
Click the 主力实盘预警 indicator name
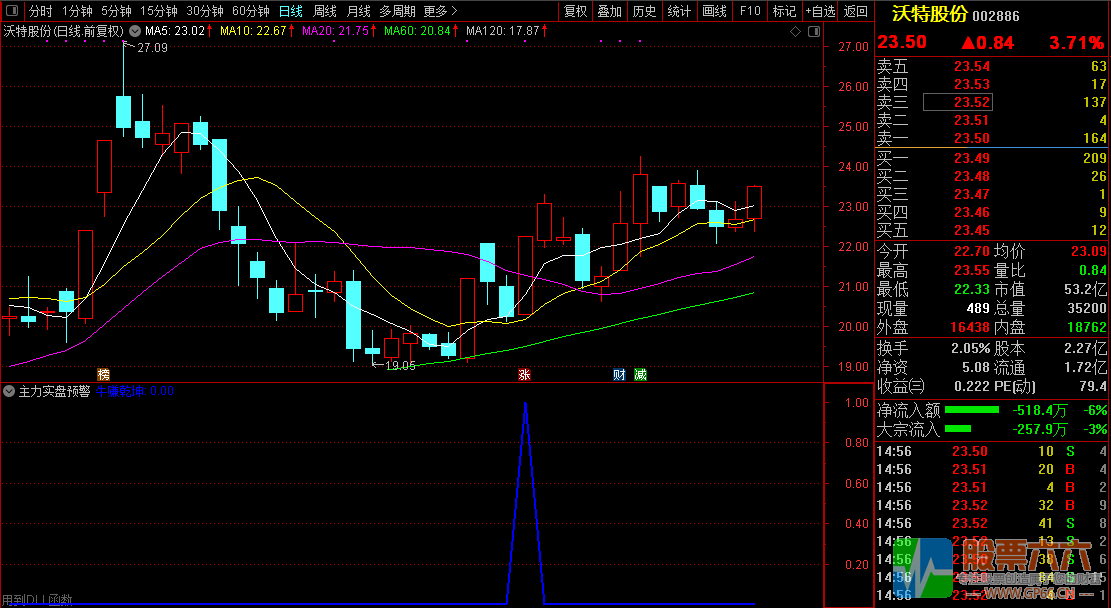coord(55,391)
